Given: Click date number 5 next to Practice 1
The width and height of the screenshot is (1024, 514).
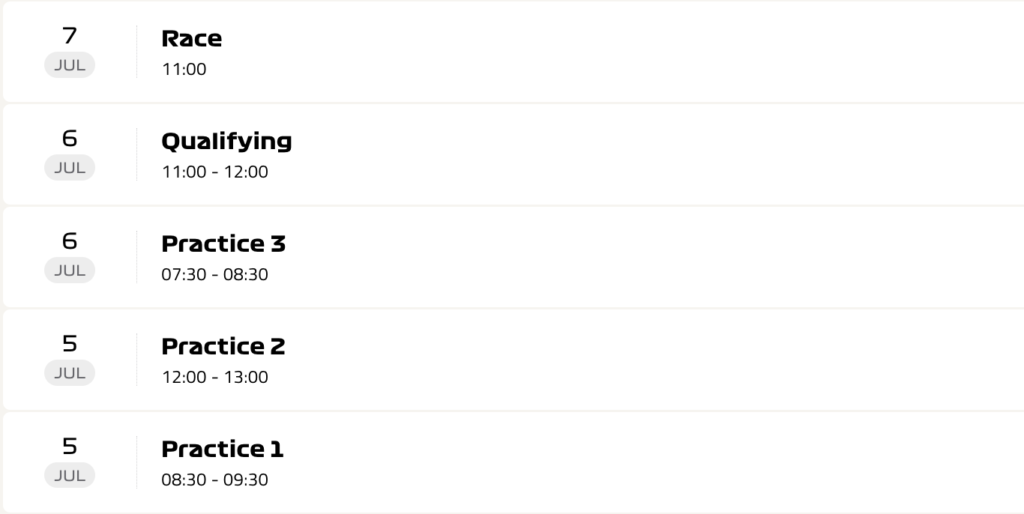Looking at the screenshot, I should point(69,446).
